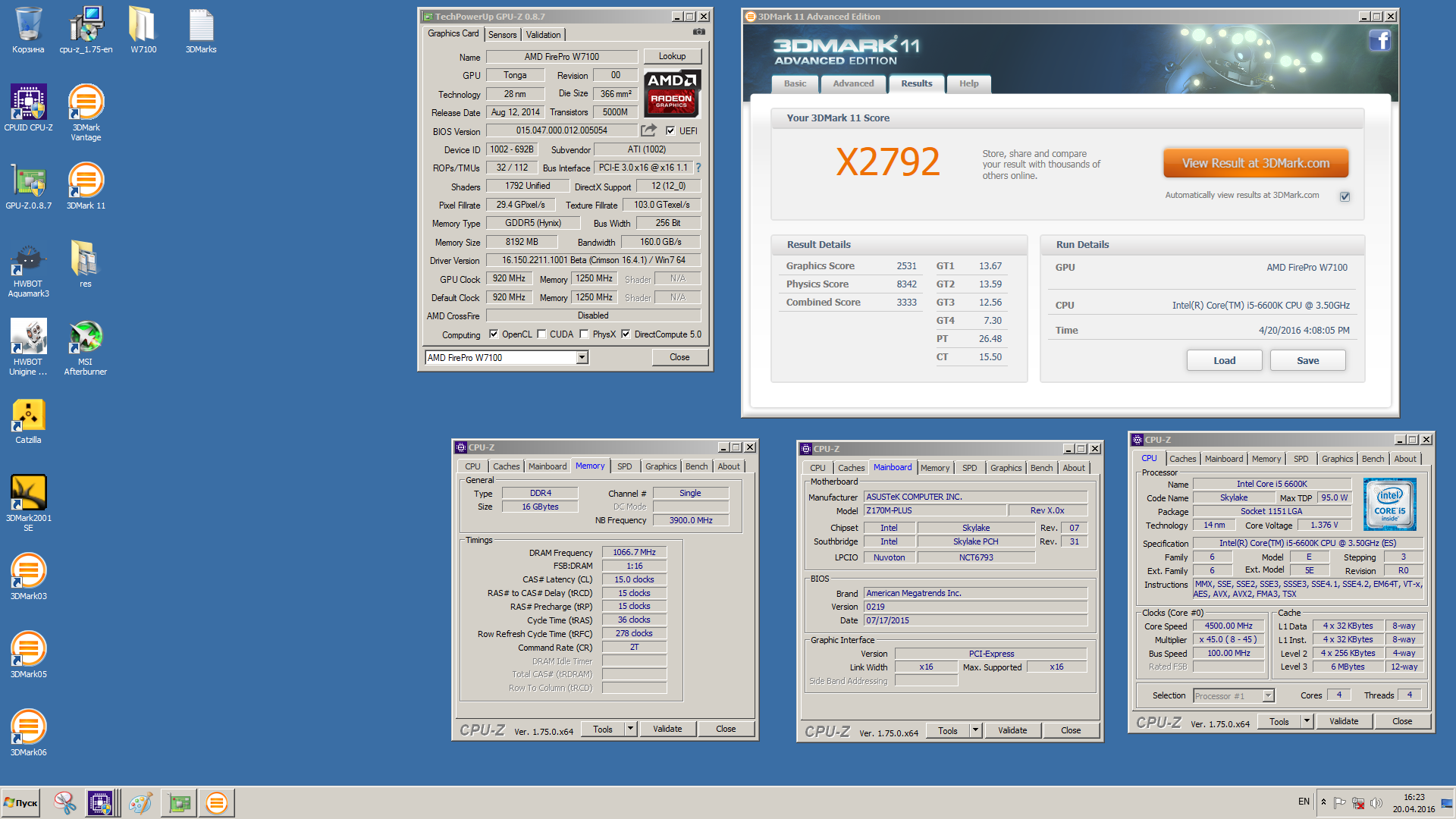Toggle the PhysX checkbox
1456x819 pixels.
pyautogui.click(x=584, y=334)
